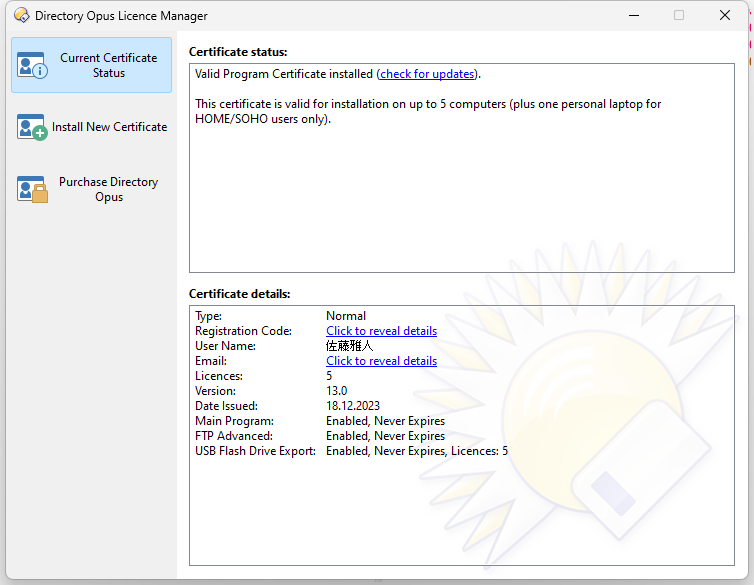The image size is (754, 585).
Task: Go to Purchase Directory Opus label
Action: point(109,189)
